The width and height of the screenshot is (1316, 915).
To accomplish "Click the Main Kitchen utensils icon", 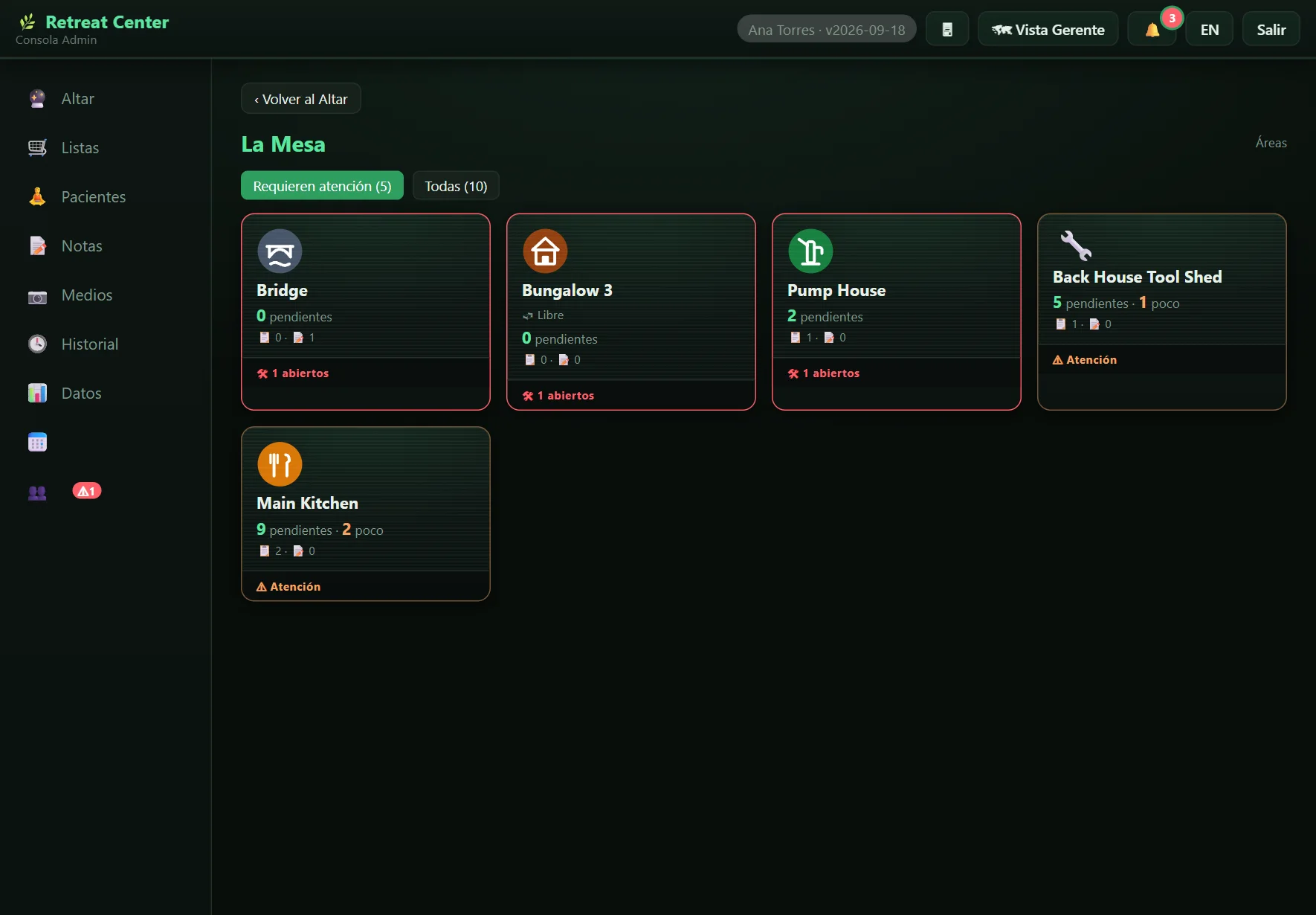I will 280,464.
